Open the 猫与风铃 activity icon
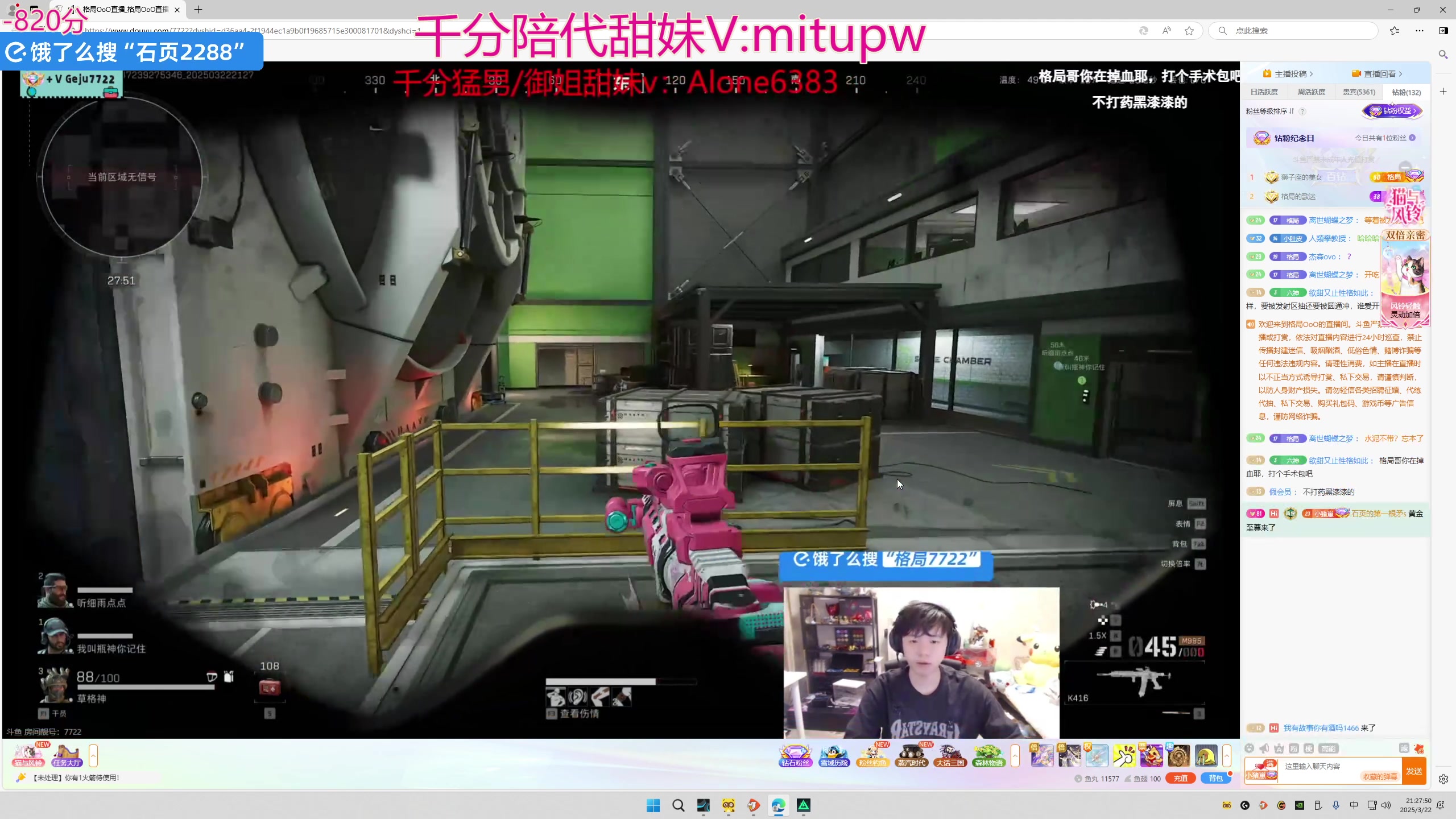Viewport: 1456px width, 819px height. coord(28,756)
